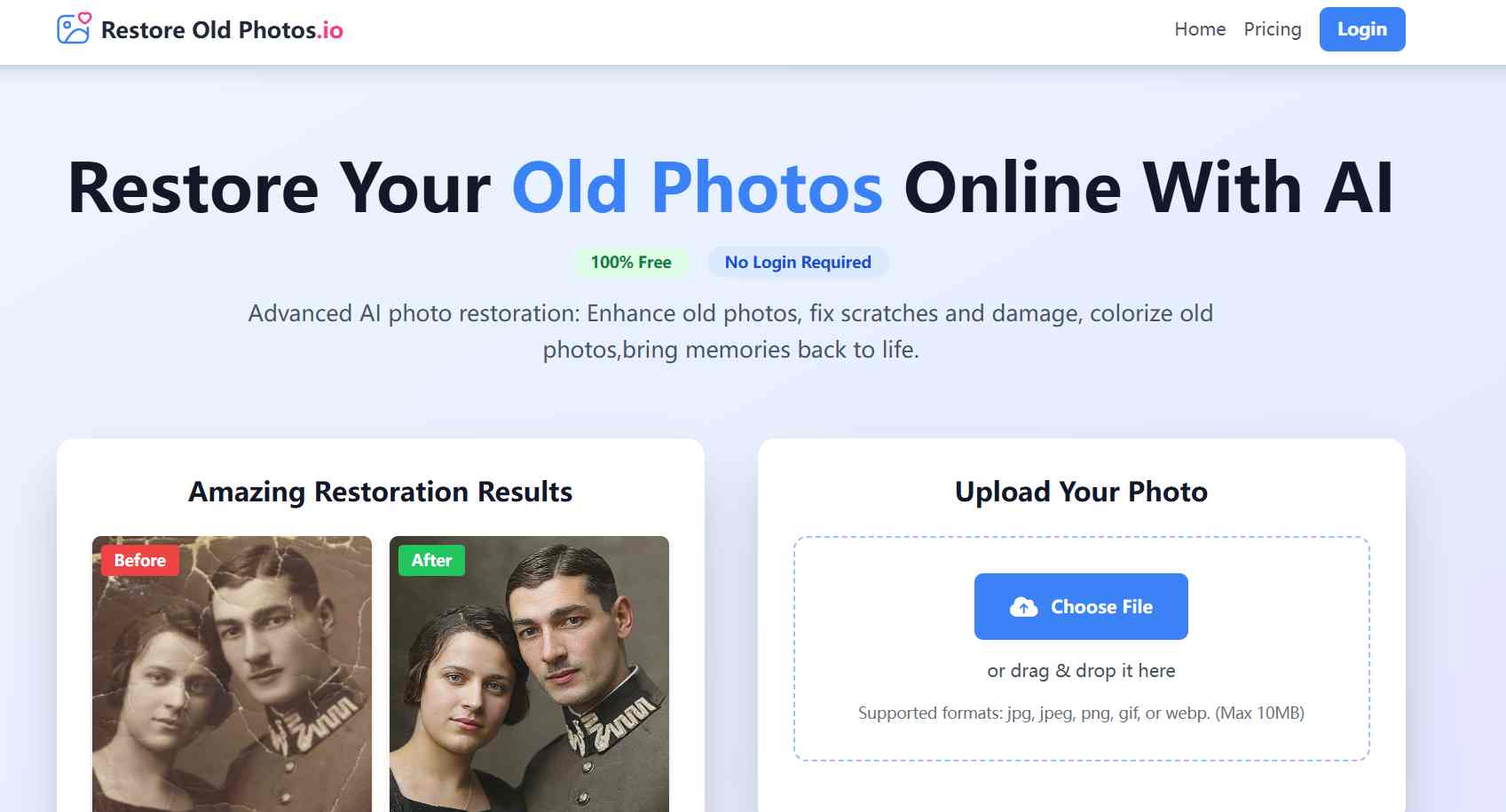
Task: Click the red Before label badge
Action: point(139,561)
